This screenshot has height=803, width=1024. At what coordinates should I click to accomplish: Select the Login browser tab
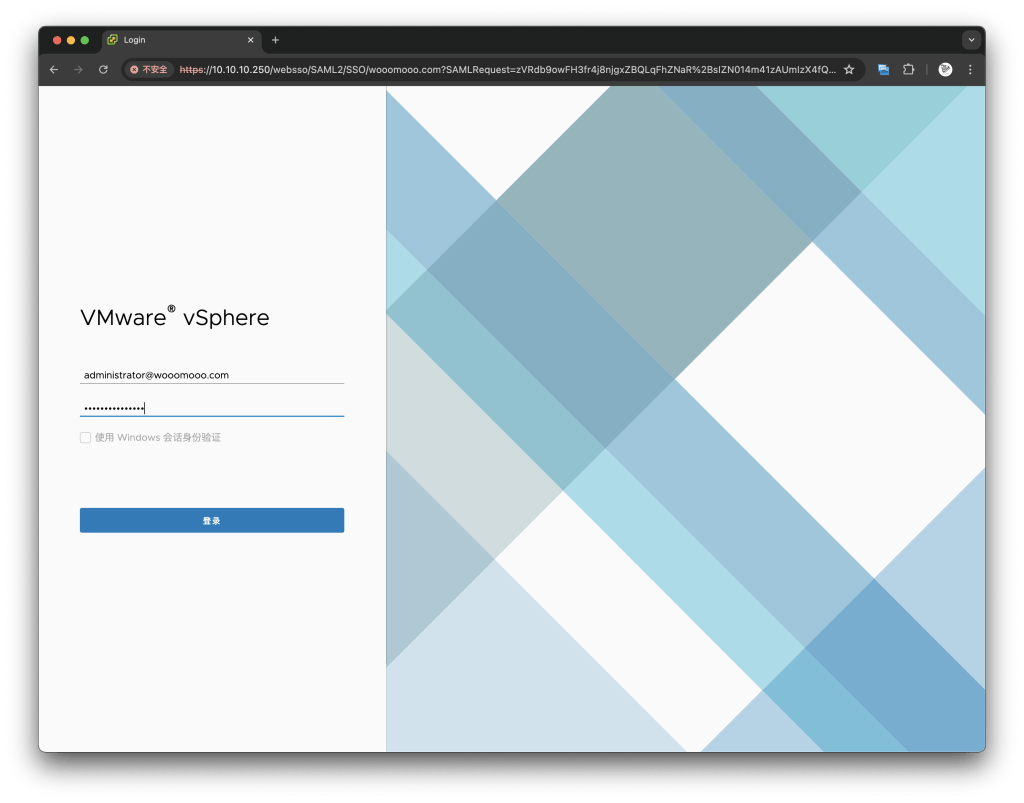click(182, 40)
